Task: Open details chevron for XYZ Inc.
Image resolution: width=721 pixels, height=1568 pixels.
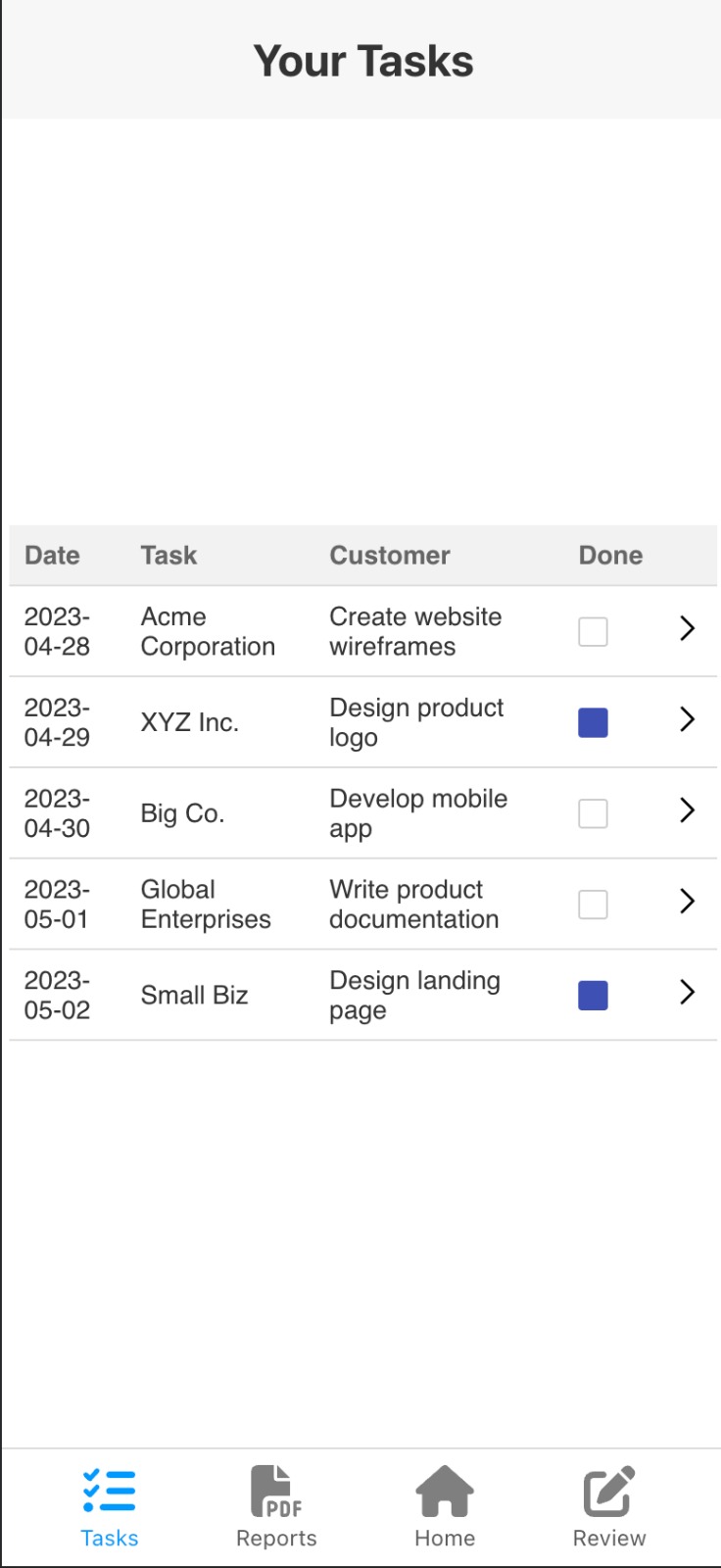Action: [687, 719]
